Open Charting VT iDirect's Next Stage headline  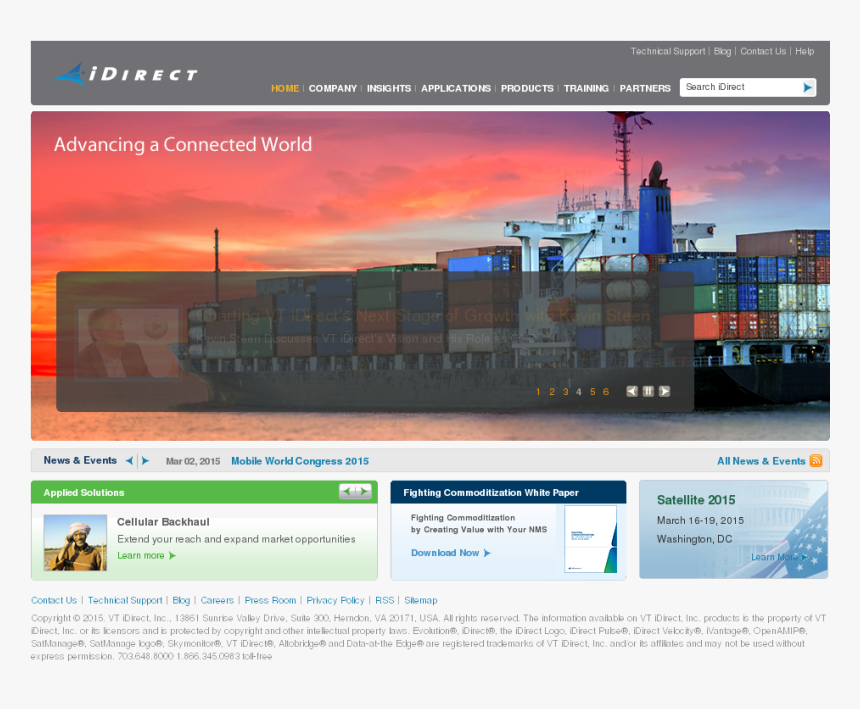point(423,316)
